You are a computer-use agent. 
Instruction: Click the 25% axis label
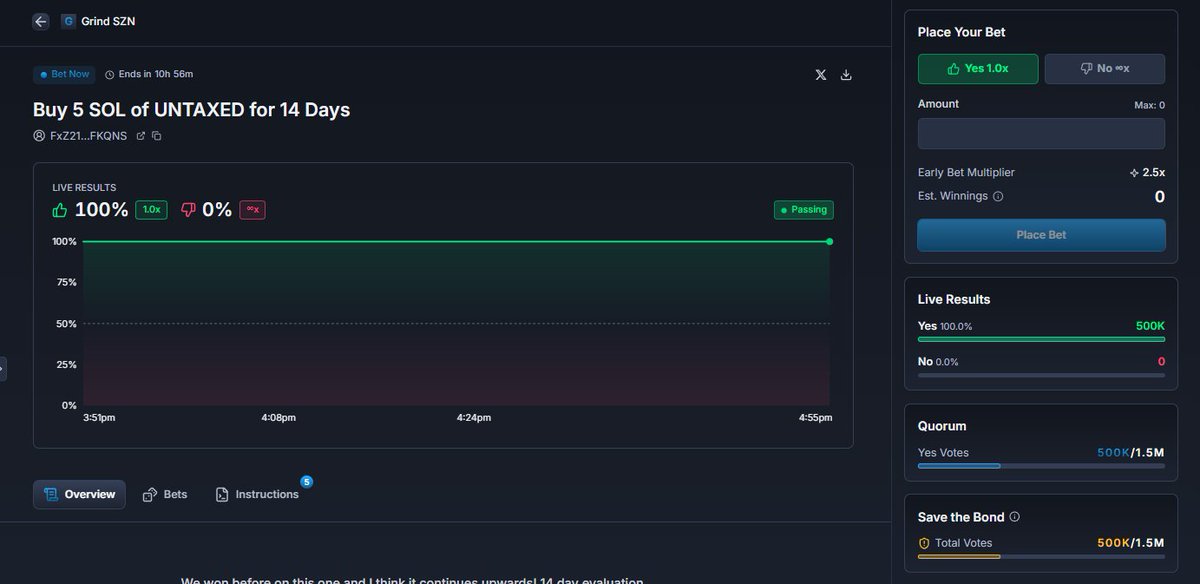[65, 364]
